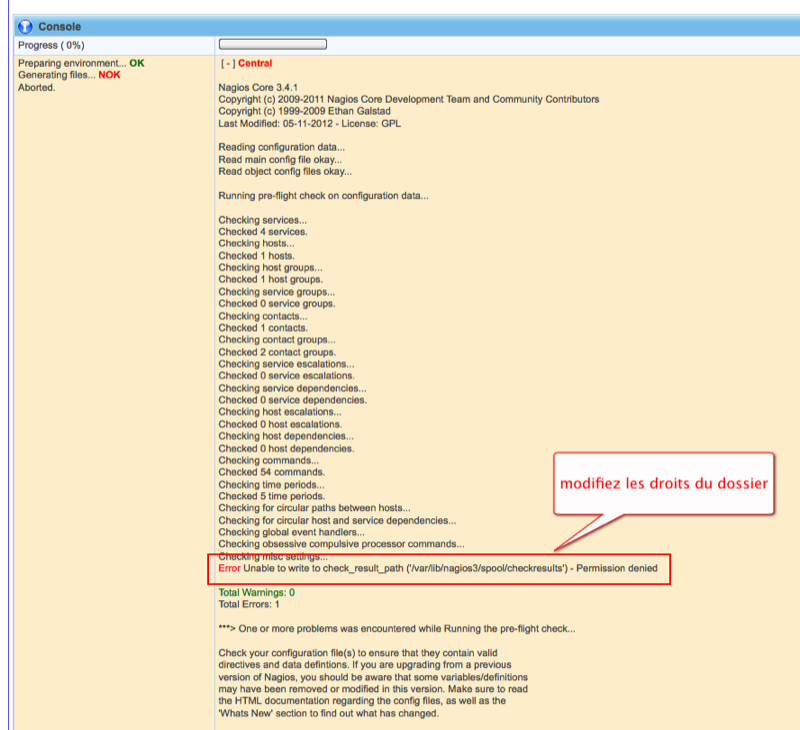Screen dimensions: 800x730
Task: Collapse the Central poller output section
Action: 228,63
